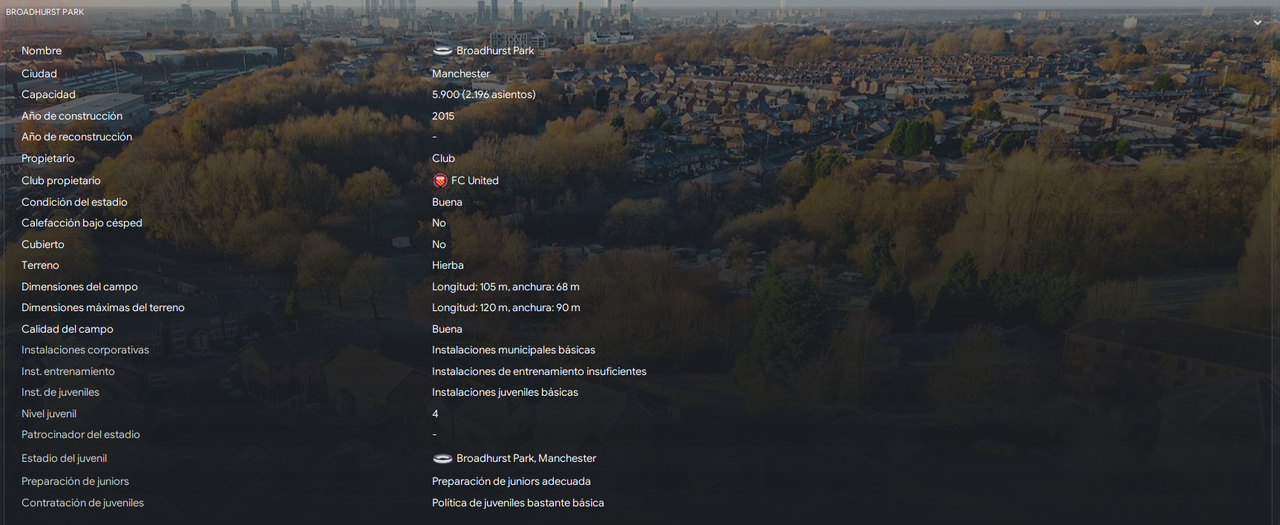
Task: Click the Patrocinador del estadio label
Action: [81, 435]
